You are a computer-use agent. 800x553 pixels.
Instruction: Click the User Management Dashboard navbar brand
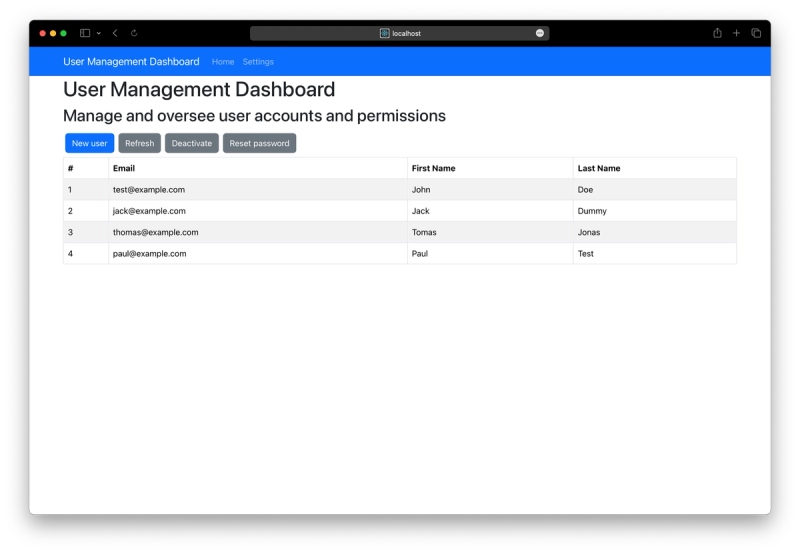[131, 62]
